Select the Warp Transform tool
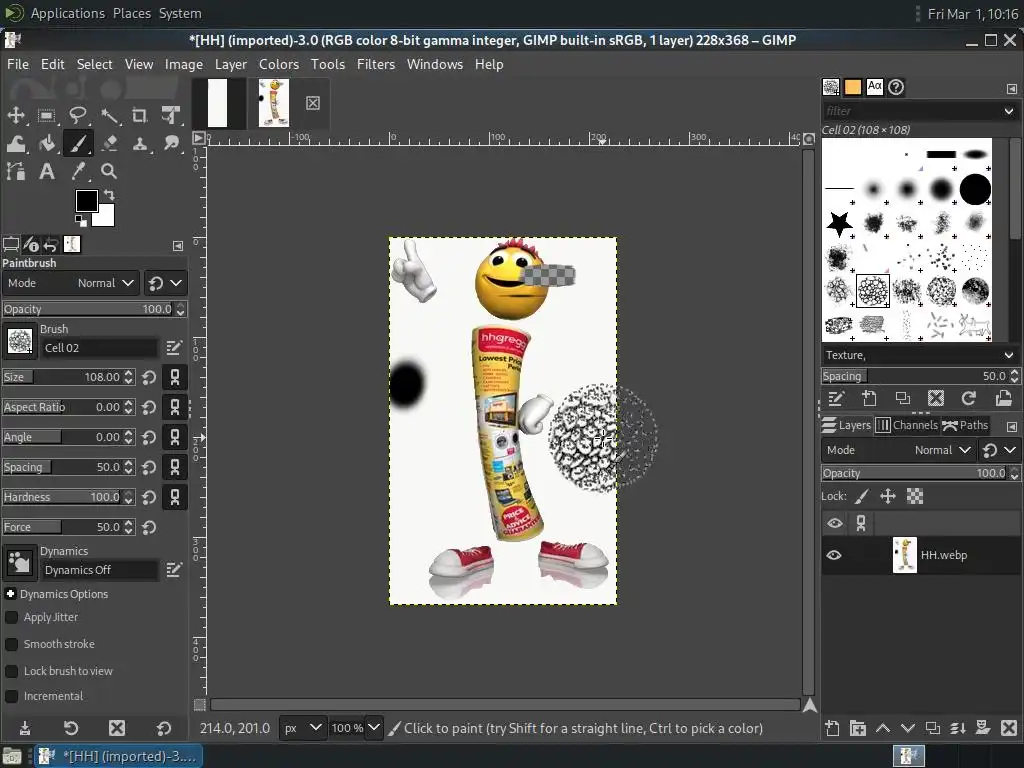The height and width of the screenshot is (768, 1024). [x=16, y=144]
